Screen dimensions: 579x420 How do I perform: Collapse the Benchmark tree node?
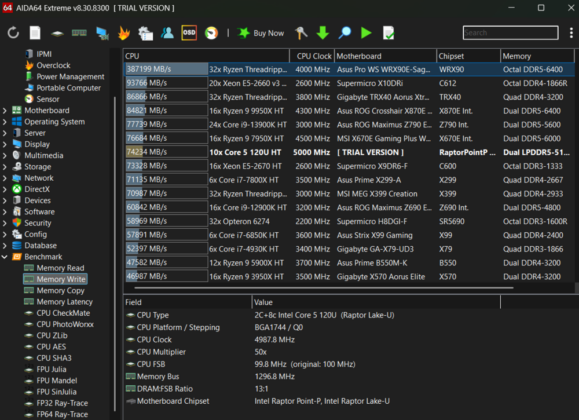click(4, 257)
